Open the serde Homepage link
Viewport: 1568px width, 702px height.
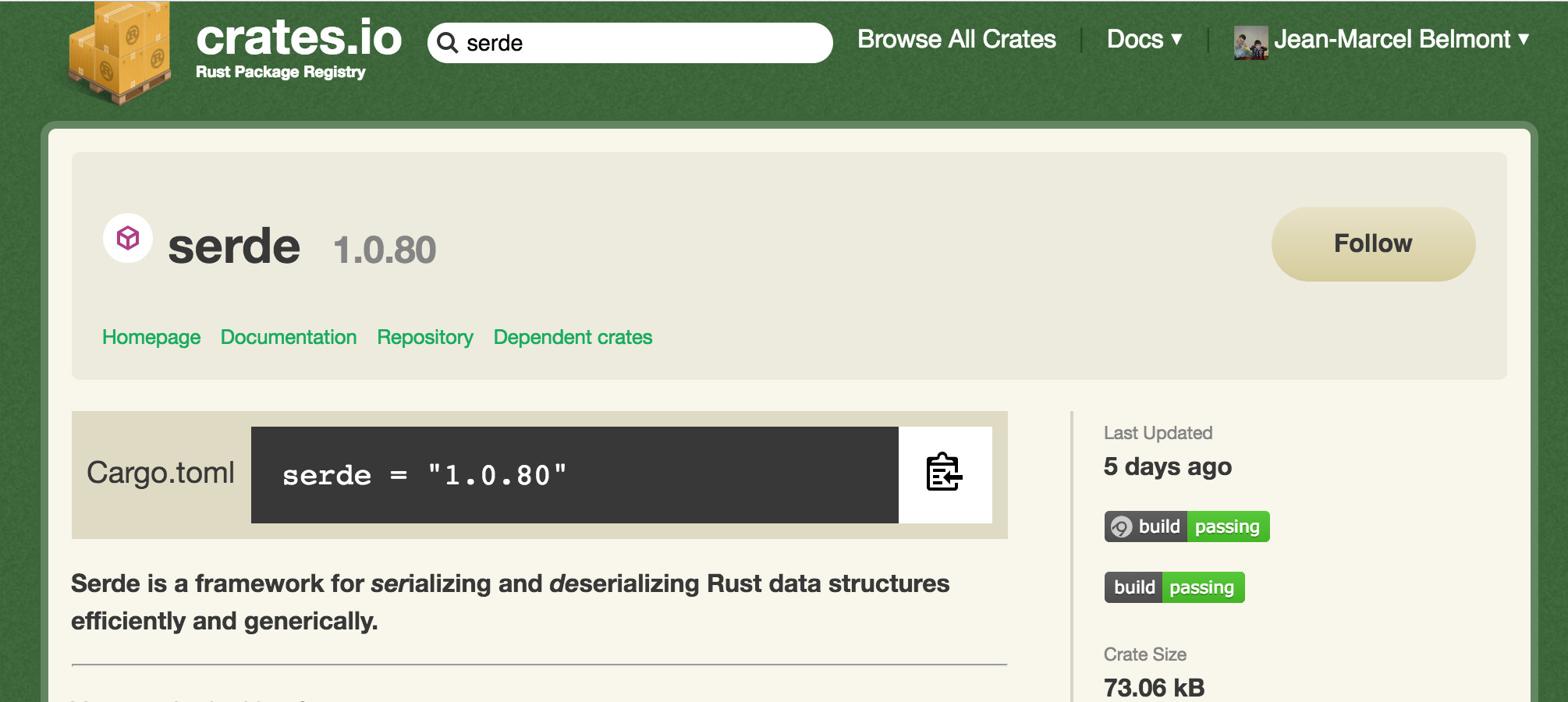[151, 337]
